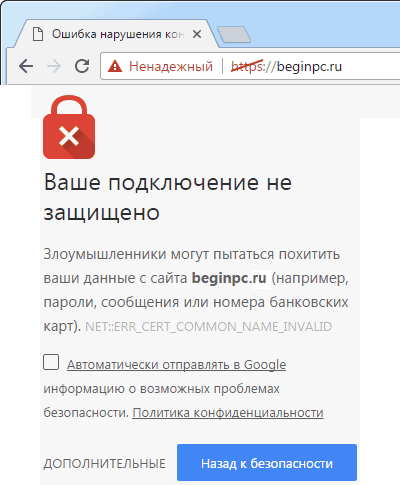This screenshot has width=400, height=485.
Task: Click the forward navigation arrow
Action: click(x=54, y=66)
